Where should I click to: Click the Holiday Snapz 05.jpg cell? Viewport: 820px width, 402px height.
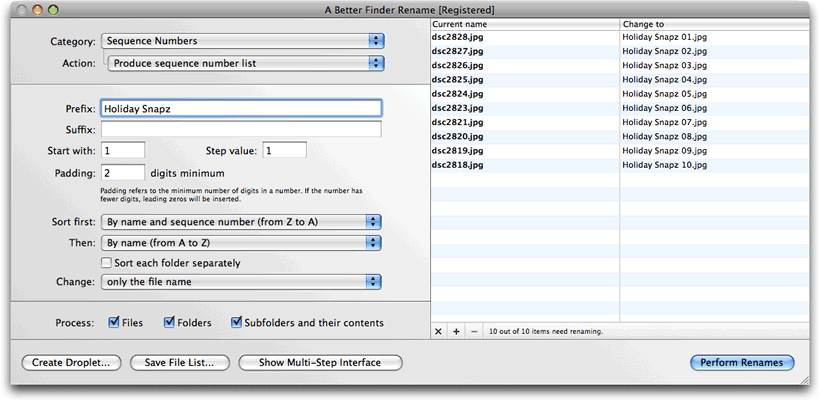coord(714,94)
